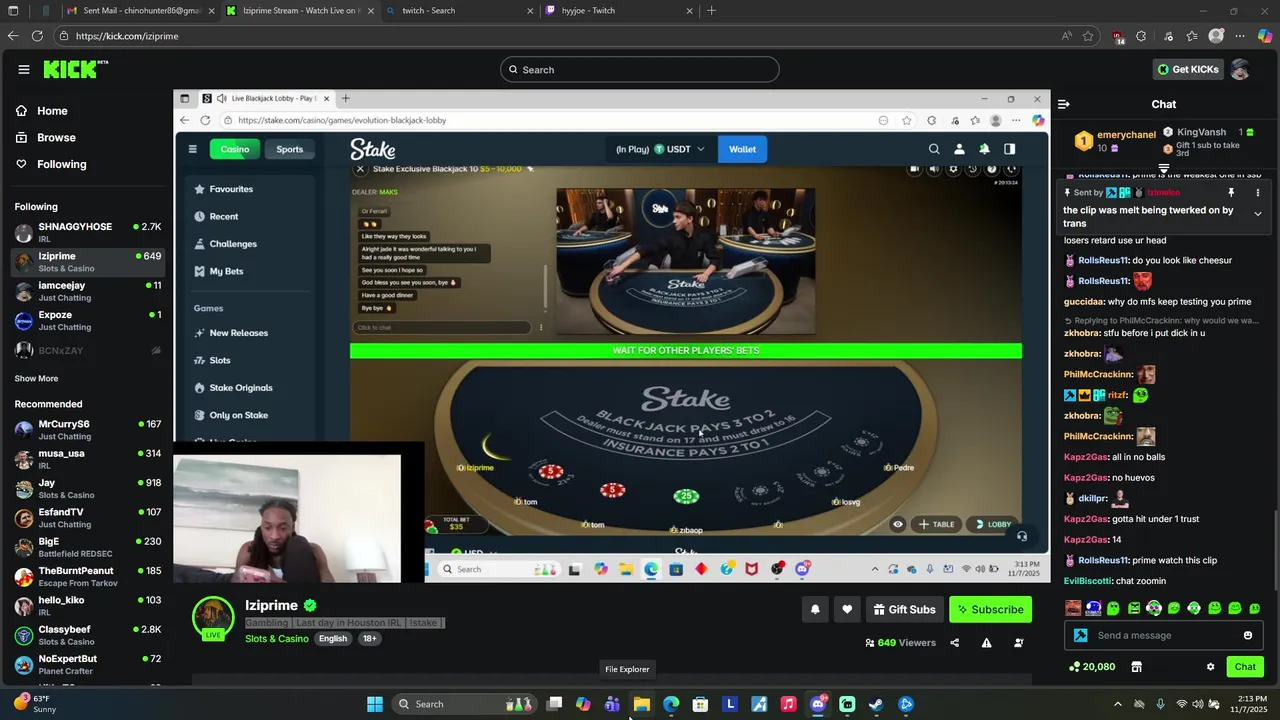Image resolution: width=1280 pixels, height=720 pixels.
Task: Toggle stream notifications bell
Action: 815,609
